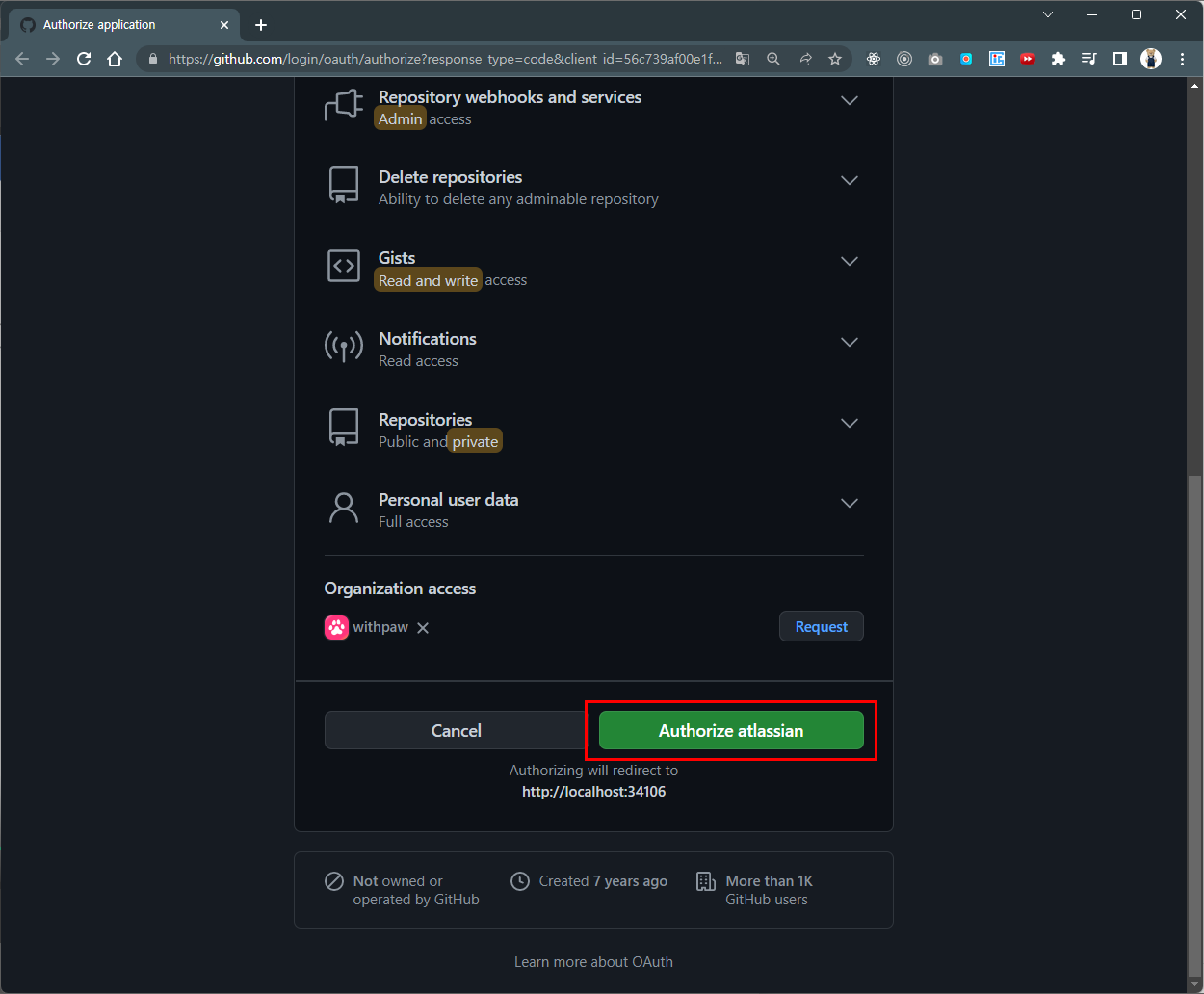Expand the Delete repositories permission

[x=850, y=180]
